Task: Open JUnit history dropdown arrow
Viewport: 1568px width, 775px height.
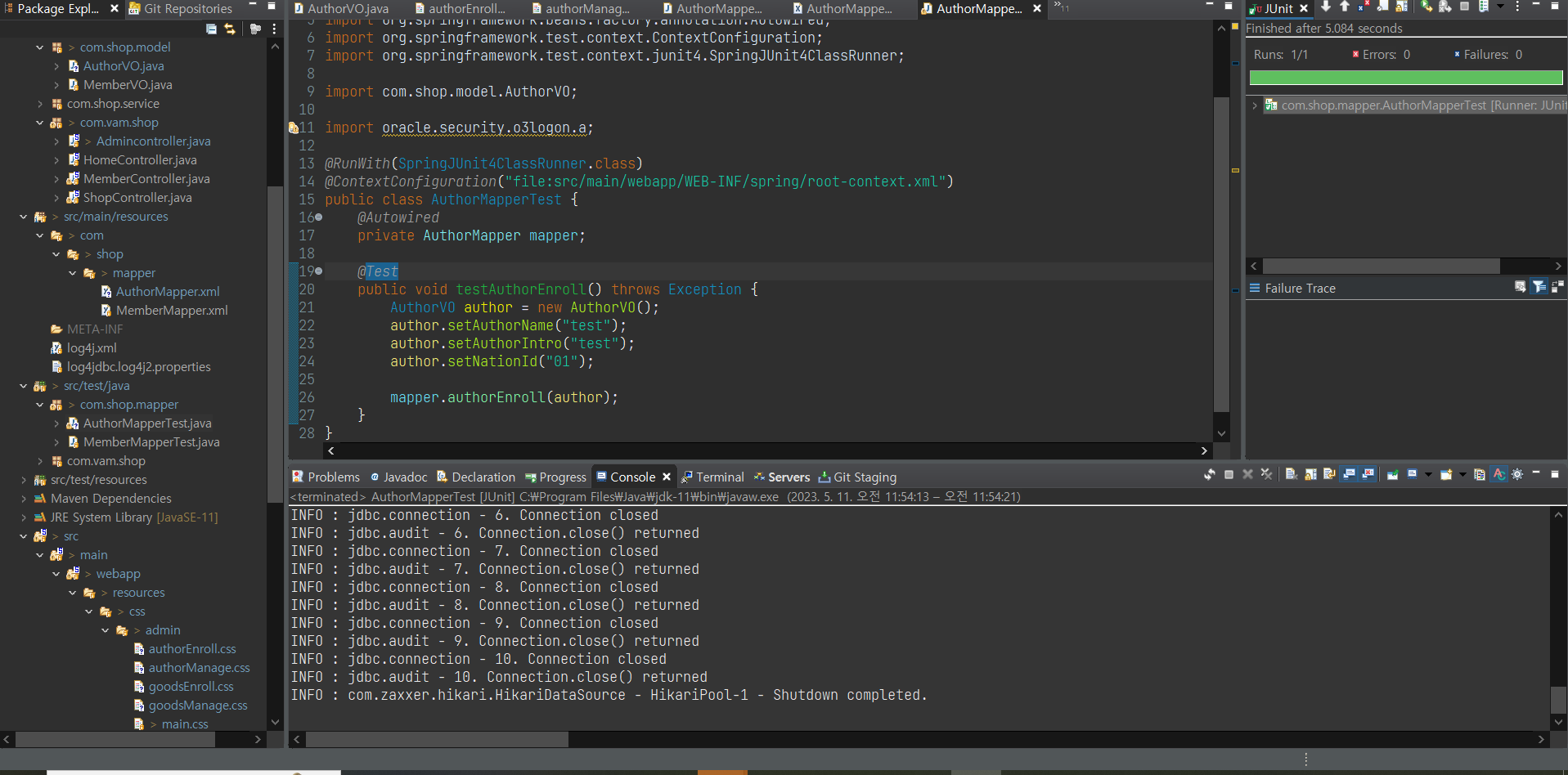Action: [1500, 7]
